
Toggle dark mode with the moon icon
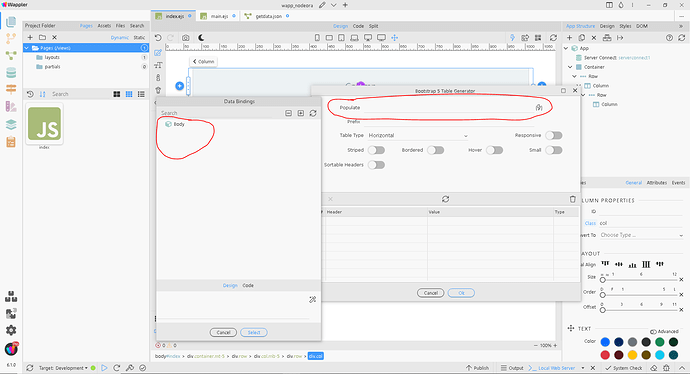click(201, 38)
